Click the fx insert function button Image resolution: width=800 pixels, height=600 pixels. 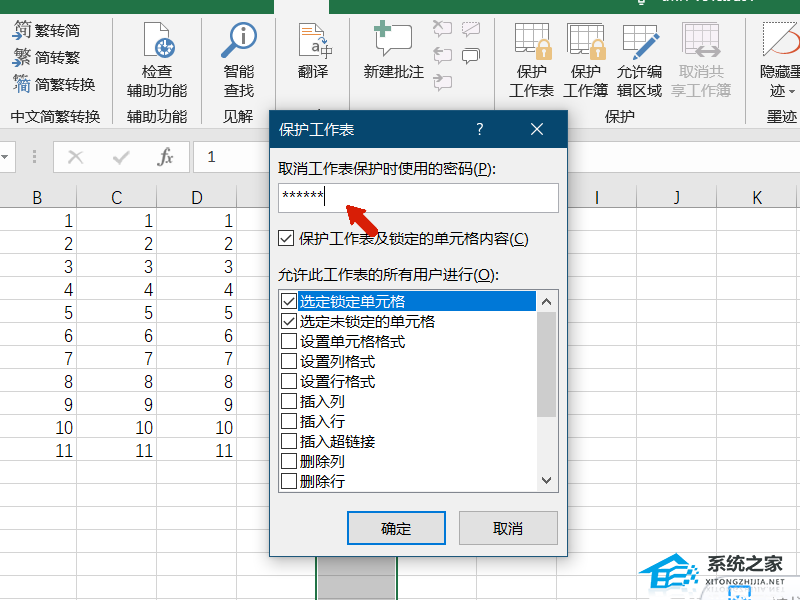166,157
